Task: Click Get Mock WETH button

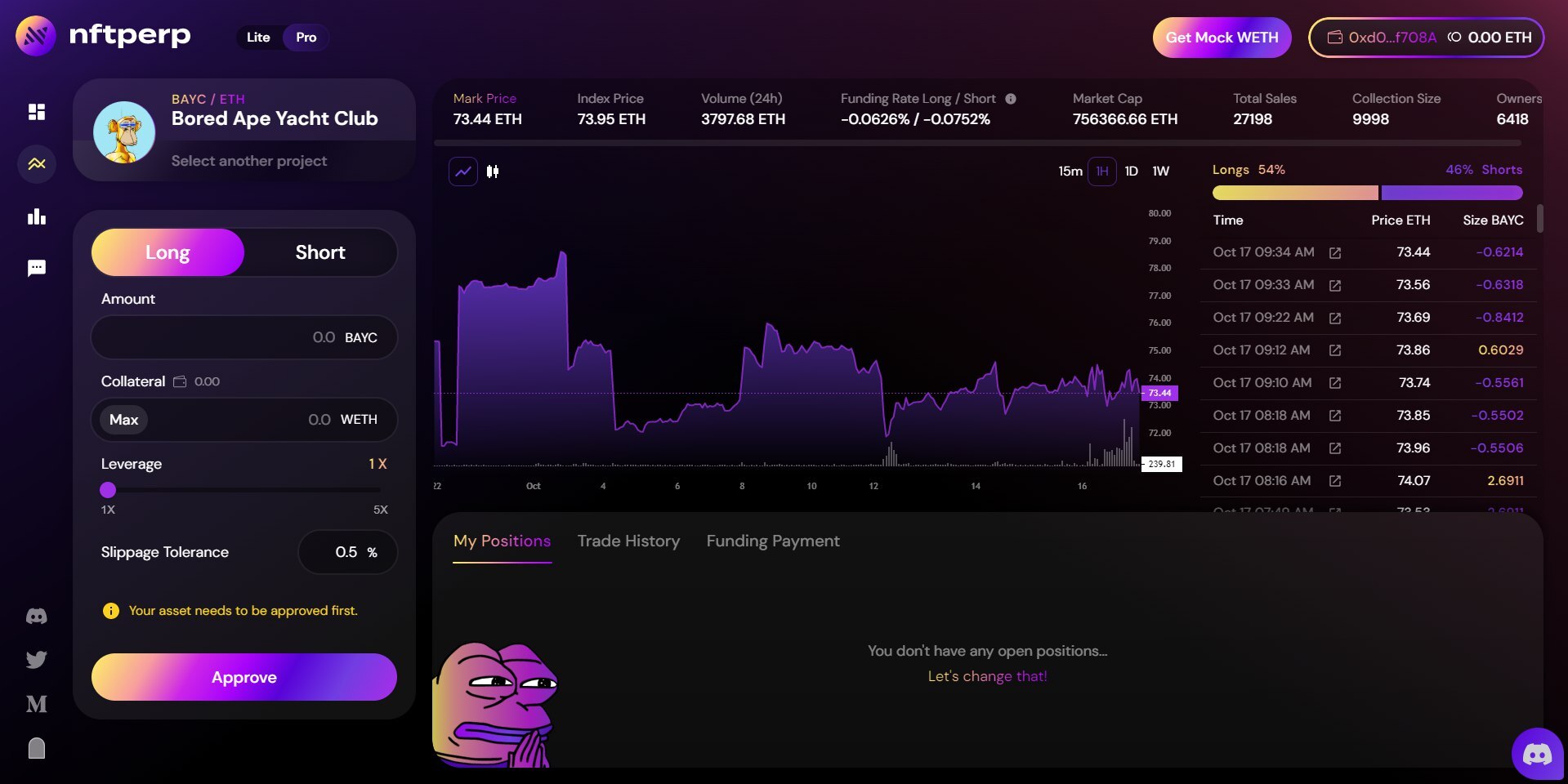Action: 1222,38
